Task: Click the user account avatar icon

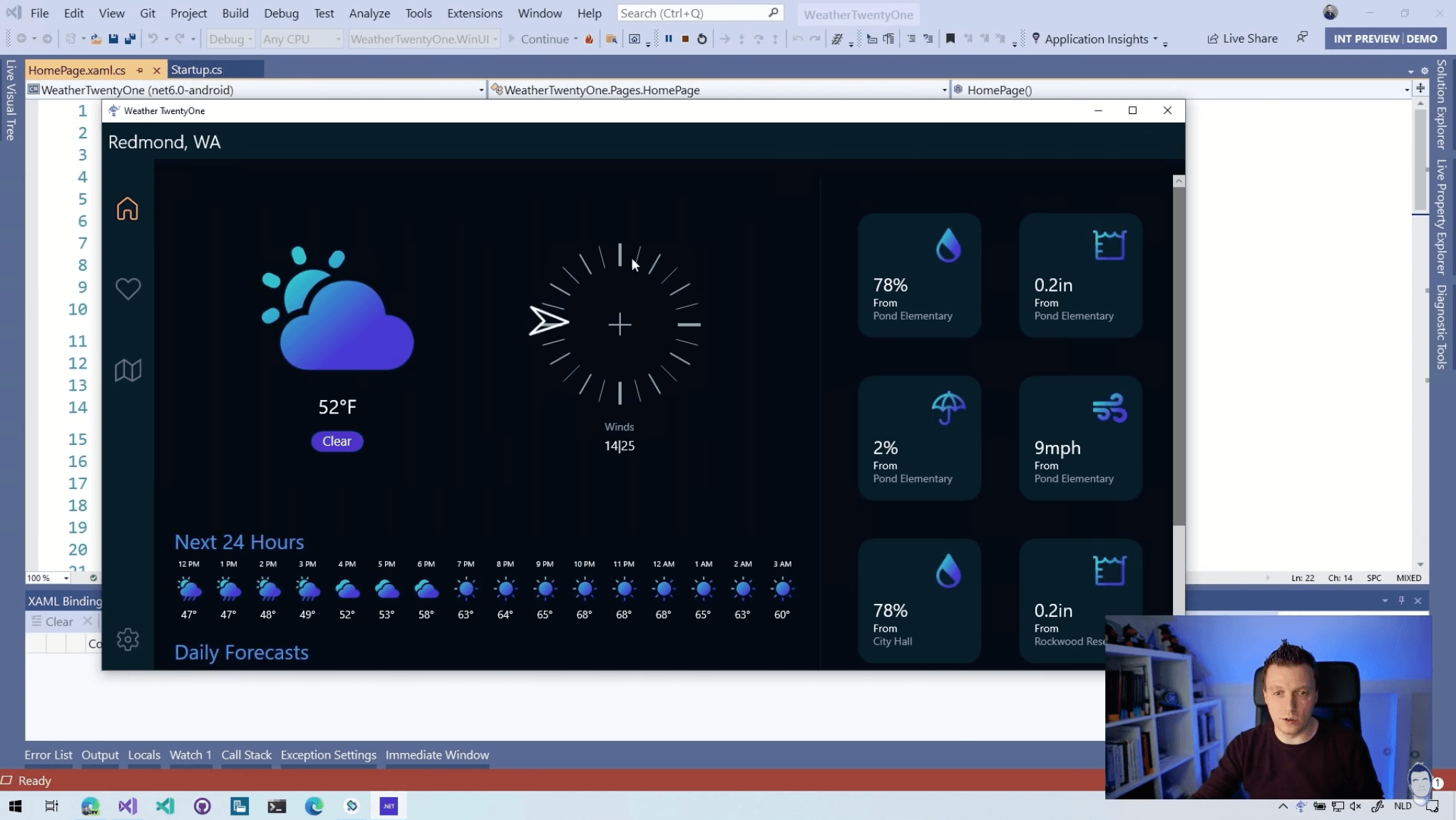Action: (x=1330, y=12)
